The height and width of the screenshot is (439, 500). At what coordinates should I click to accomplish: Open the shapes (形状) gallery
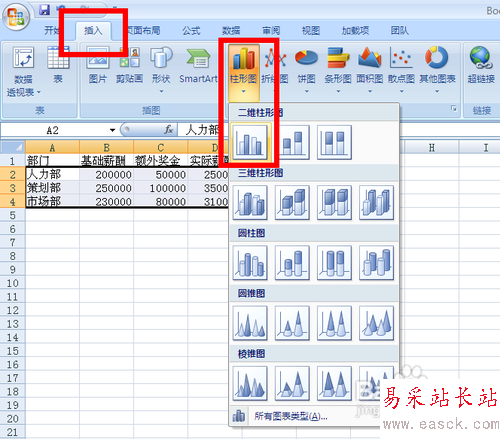tap(161, 70)
